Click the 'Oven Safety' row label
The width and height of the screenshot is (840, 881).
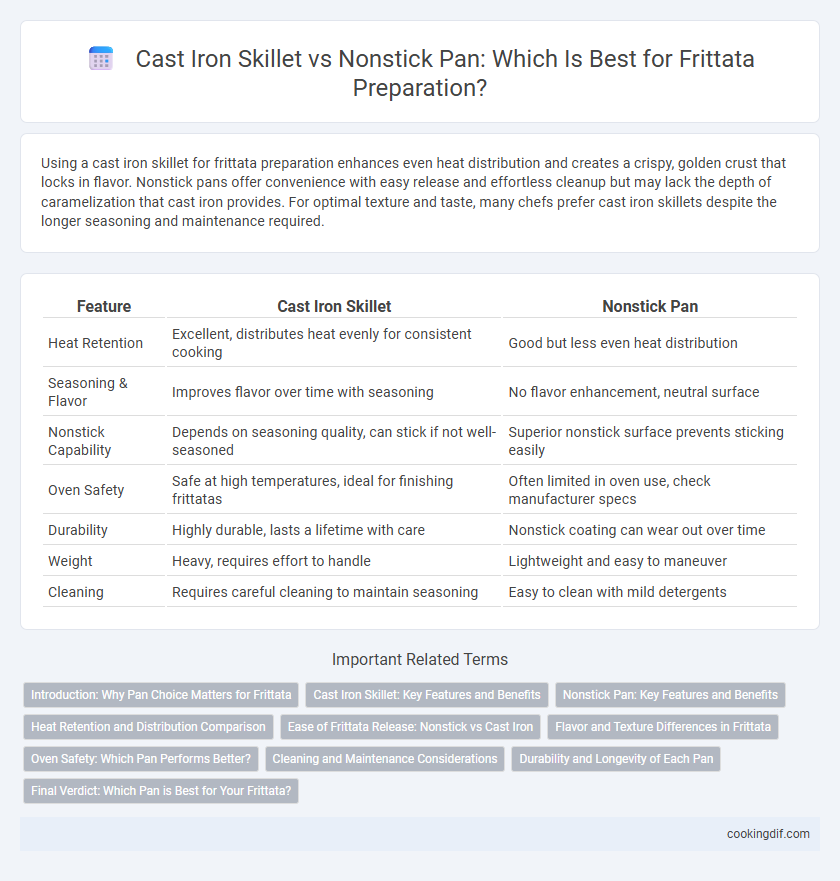[86, 490]
